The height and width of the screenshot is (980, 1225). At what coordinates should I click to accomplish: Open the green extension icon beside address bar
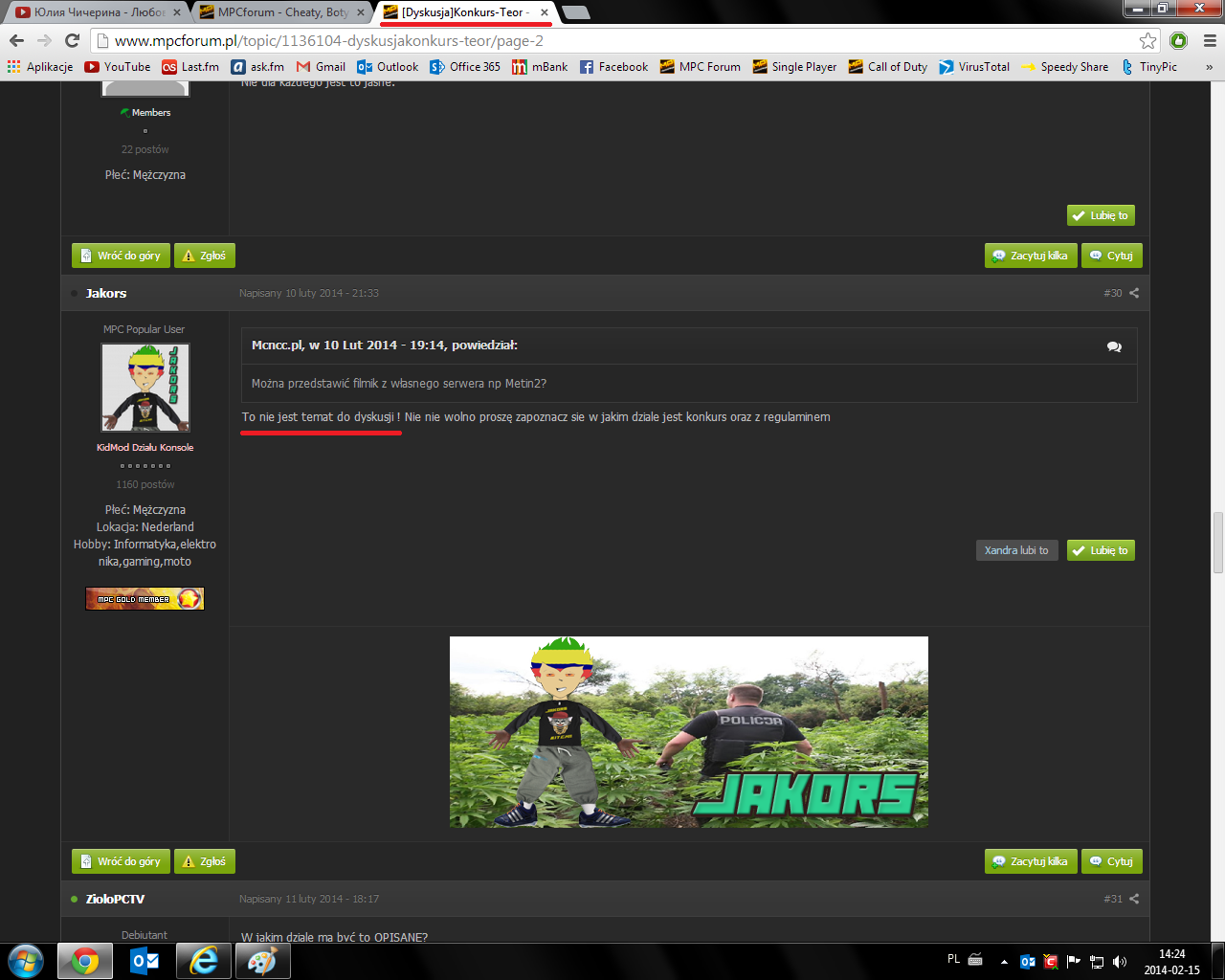pyautogui.click(x=1179, y=40)
